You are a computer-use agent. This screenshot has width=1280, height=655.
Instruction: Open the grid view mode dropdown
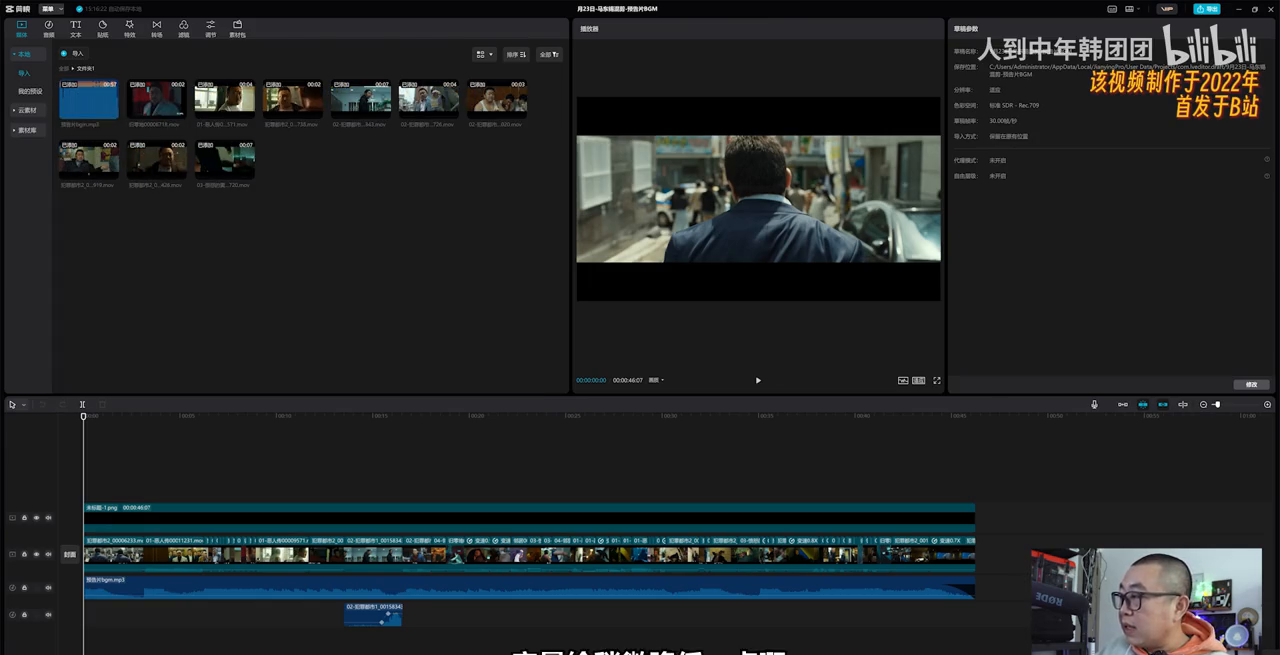[485, 54]
